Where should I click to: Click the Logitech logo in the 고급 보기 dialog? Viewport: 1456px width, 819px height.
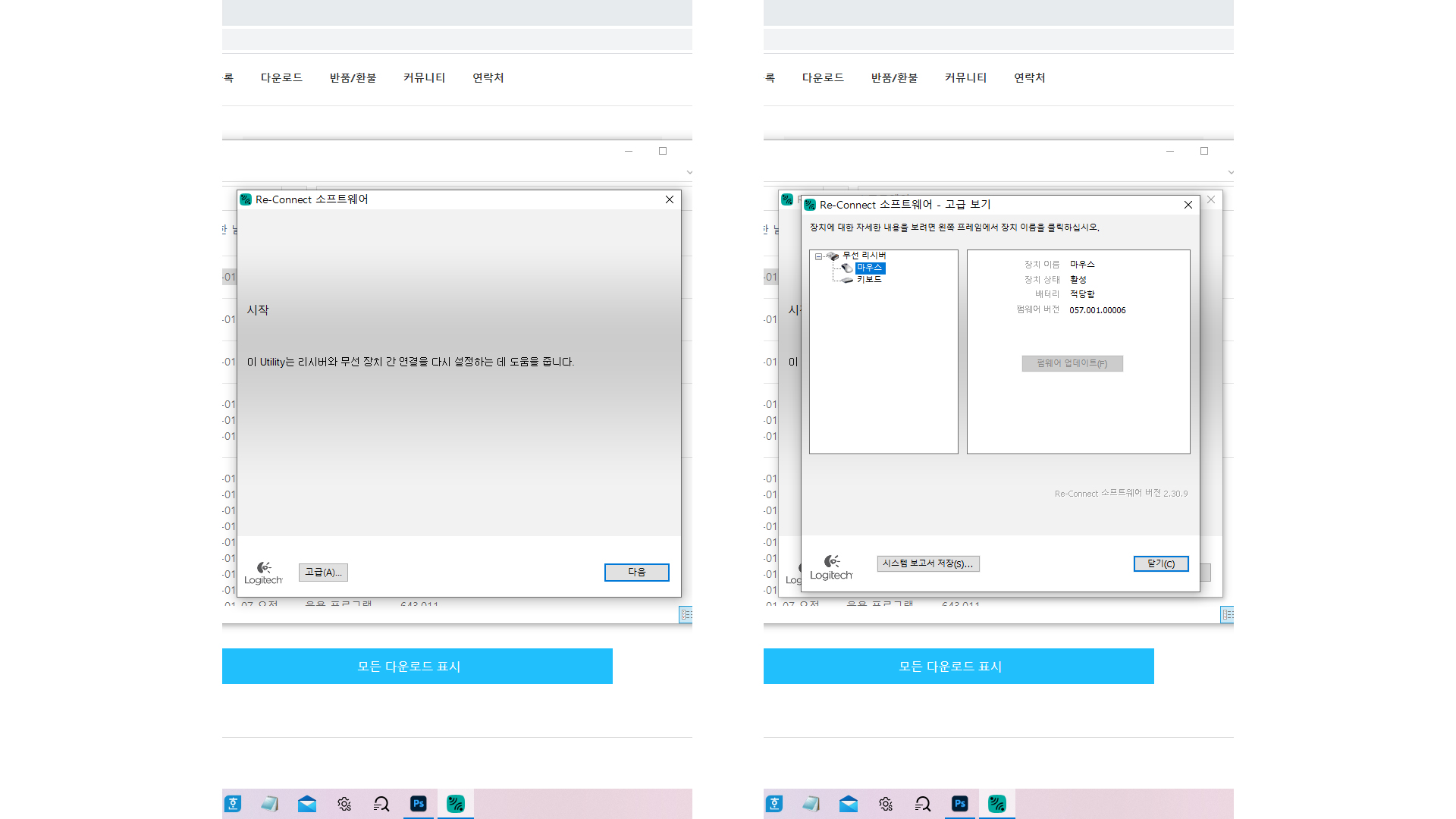[x=831, y=566]
